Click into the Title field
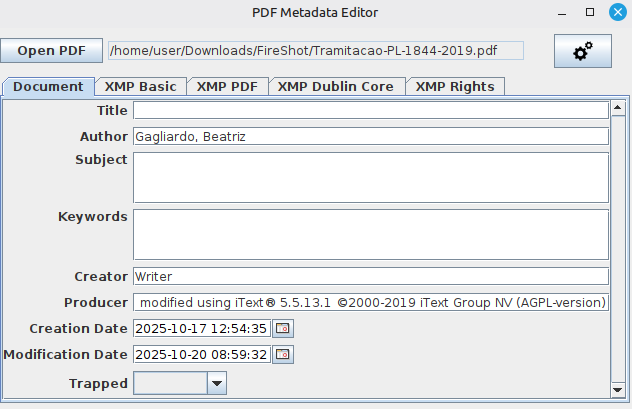The width and height of the screenshot is (632, 409). 370,110
